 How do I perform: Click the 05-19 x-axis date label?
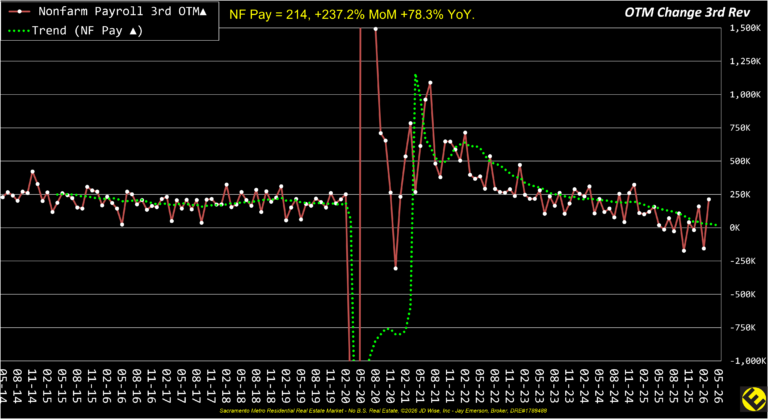click(300, 386)
